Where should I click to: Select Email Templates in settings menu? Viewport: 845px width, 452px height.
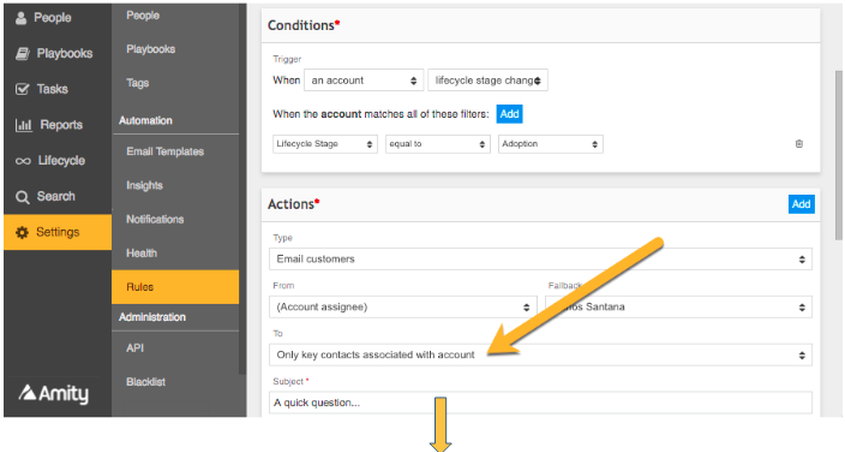pos(165,152)
